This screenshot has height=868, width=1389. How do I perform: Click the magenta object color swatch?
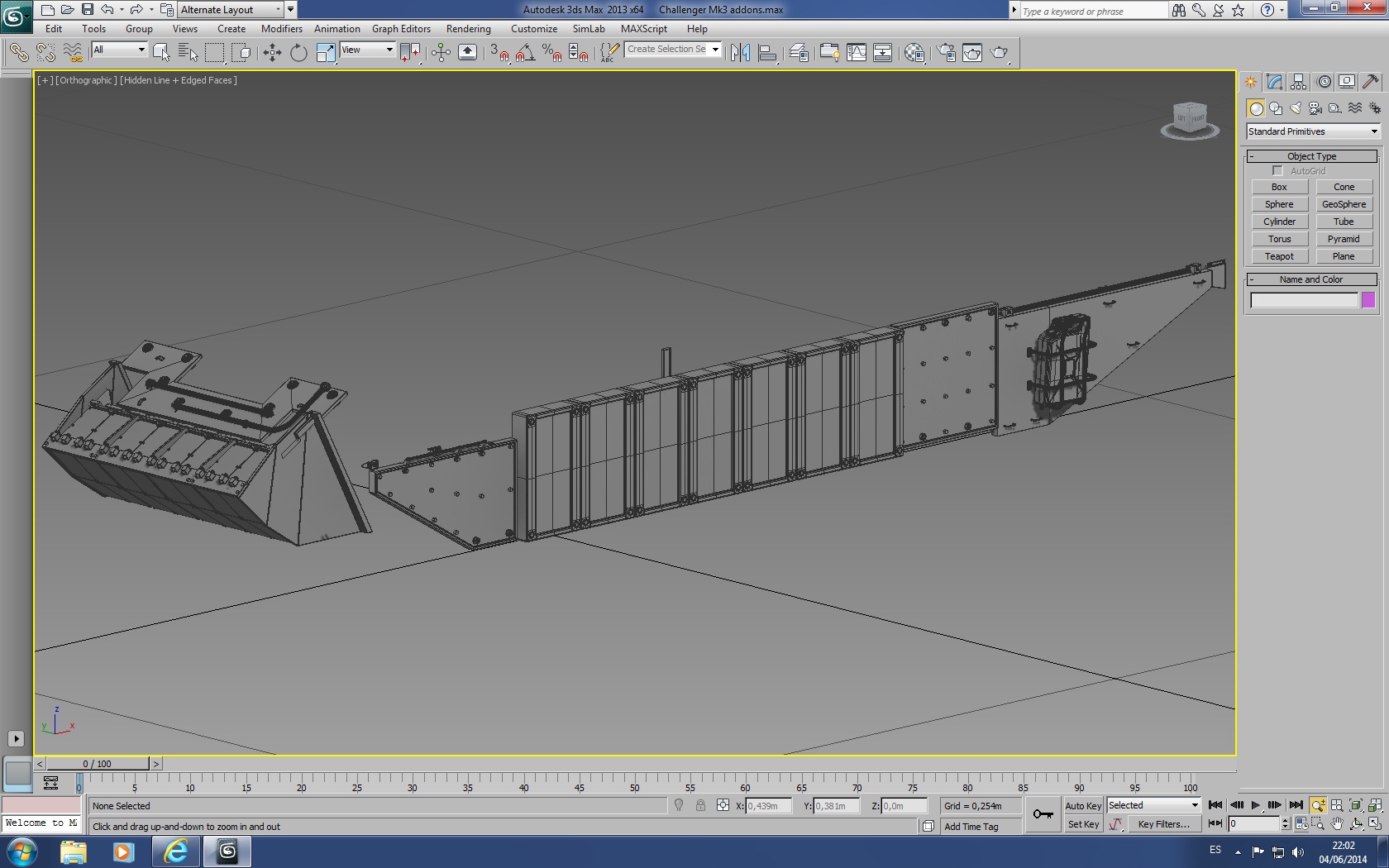coord(1368,300)
